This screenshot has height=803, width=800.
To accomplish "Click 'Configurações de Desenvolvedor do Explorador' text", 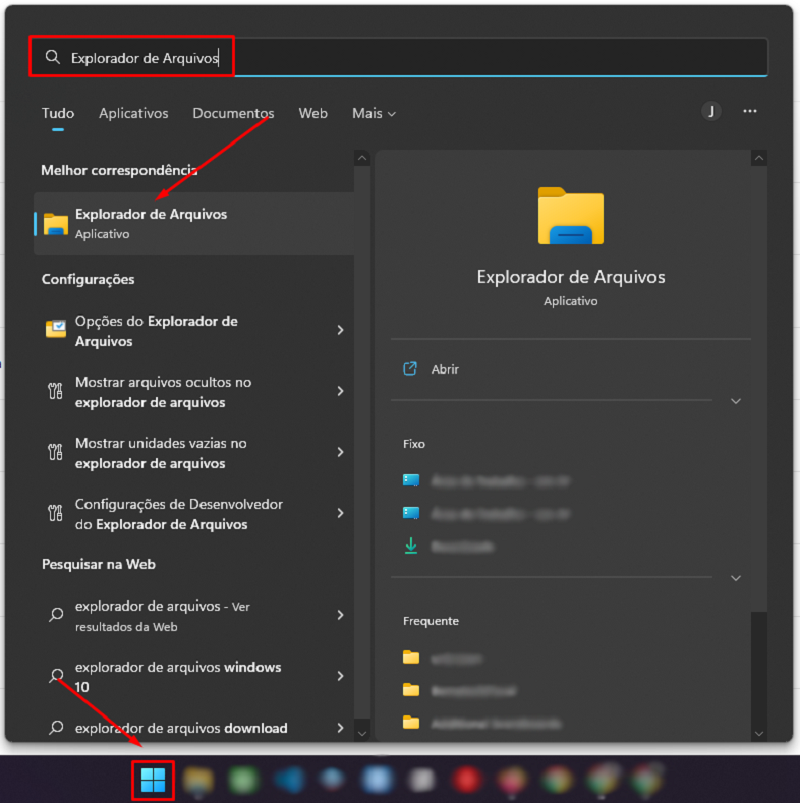I will 179,514.
